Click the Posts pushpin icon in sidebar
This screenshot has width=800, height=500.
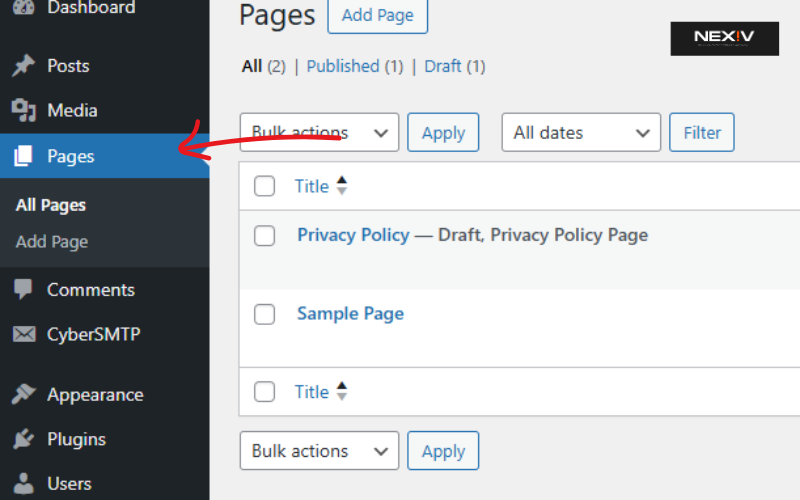[23, 66]
